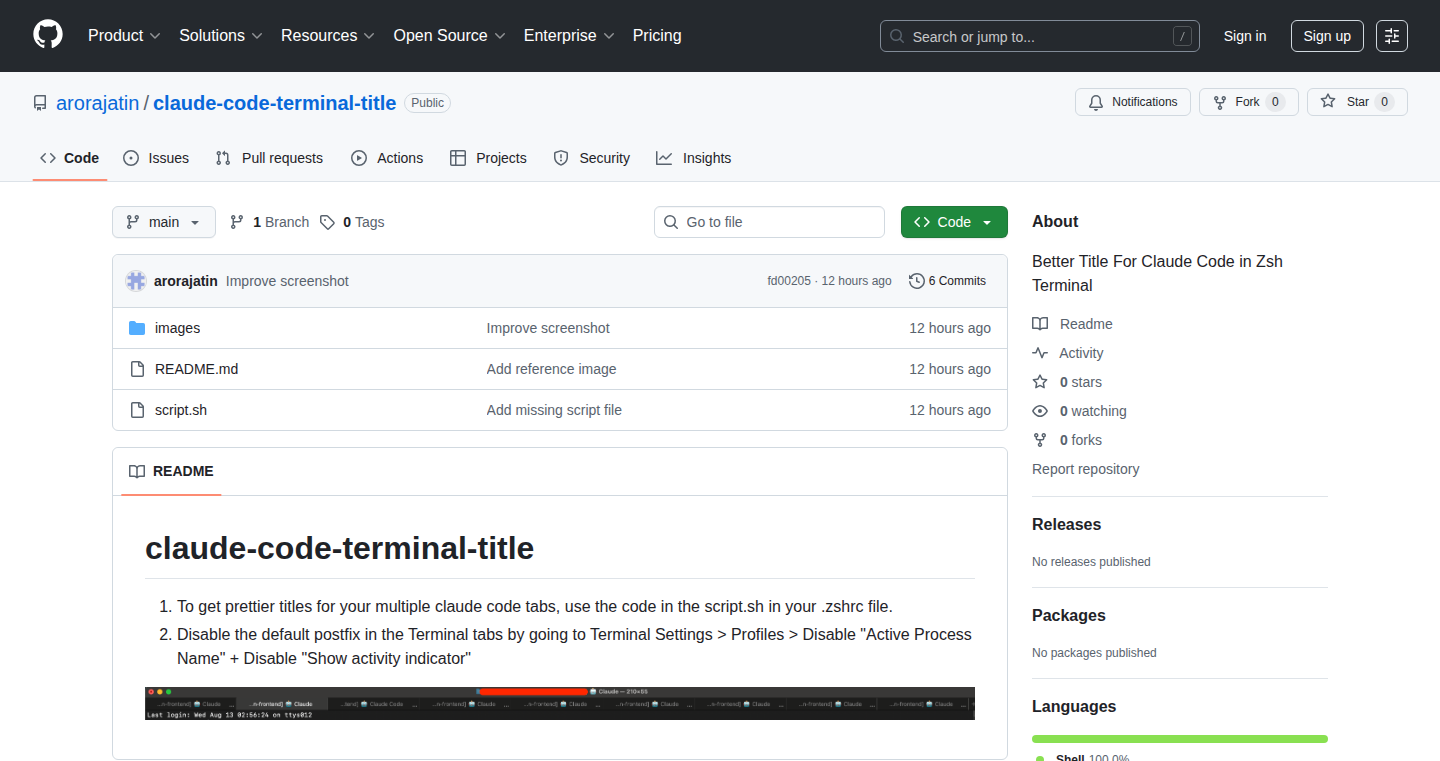Expand the Enterprise menu

coord(570,35)
